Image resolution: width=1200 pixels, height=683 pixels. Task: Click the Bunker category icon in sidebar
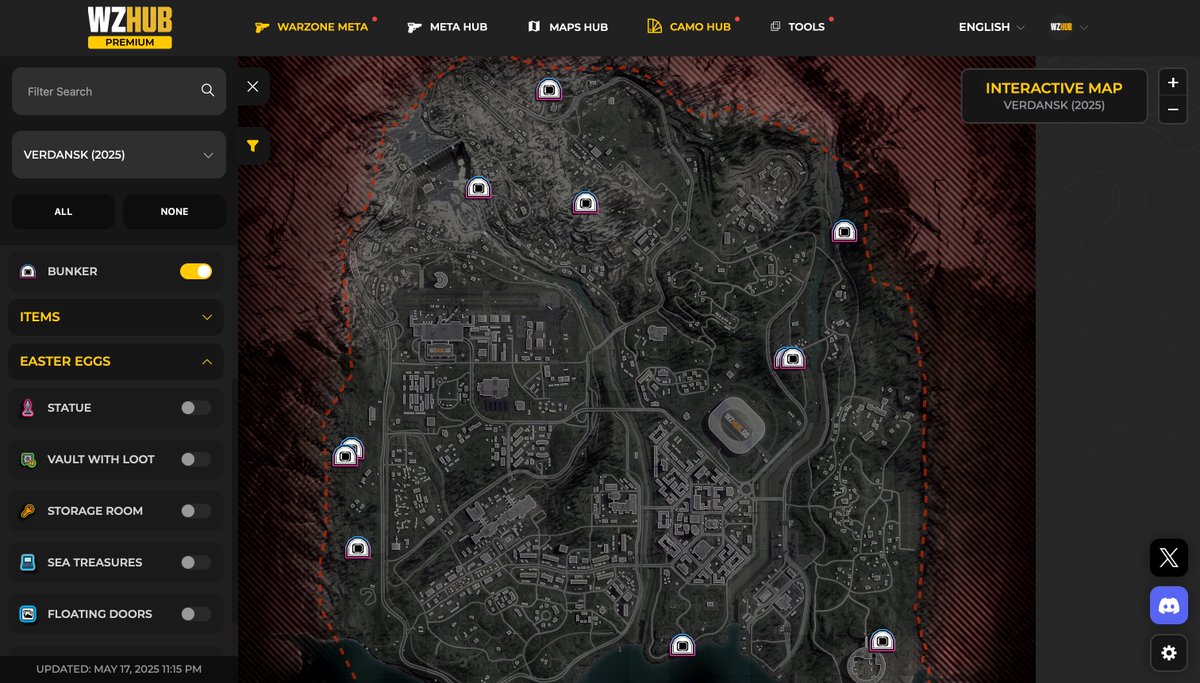28,271
